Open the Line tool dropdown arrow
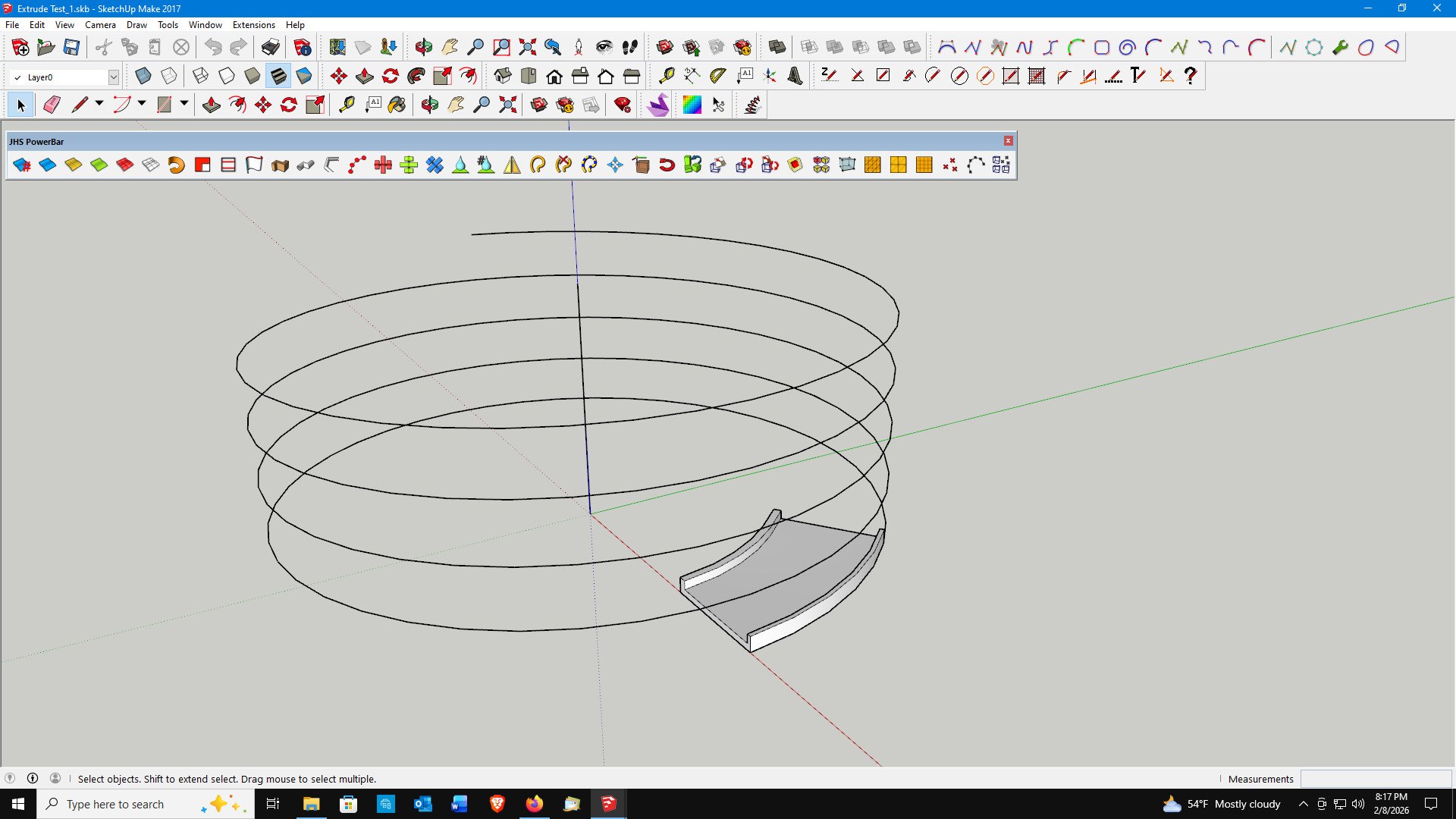The height and width of the screenshot is (819, 1456). pos(99,103)
